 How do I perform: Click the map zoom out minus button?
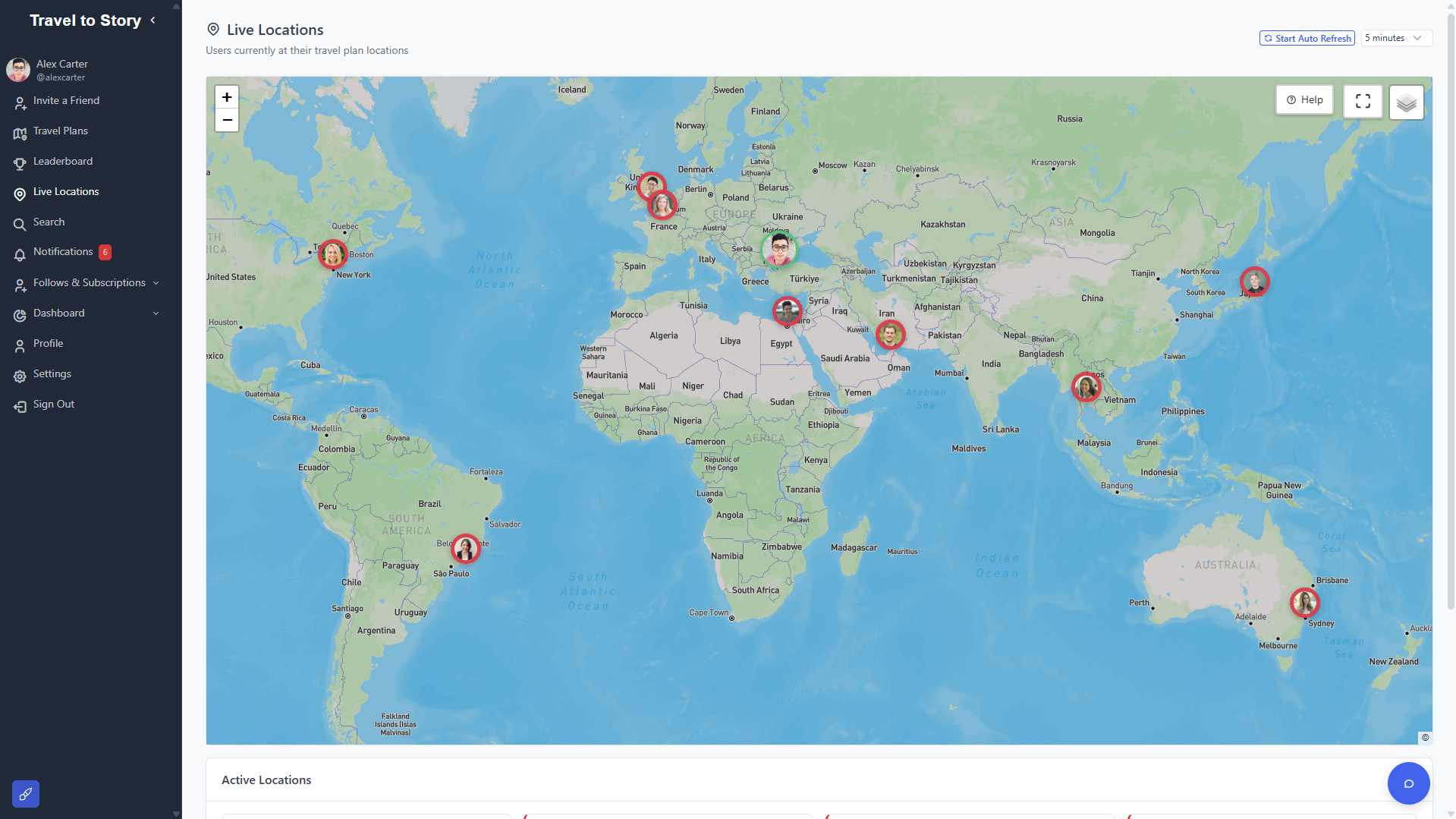tap(227, 120)
